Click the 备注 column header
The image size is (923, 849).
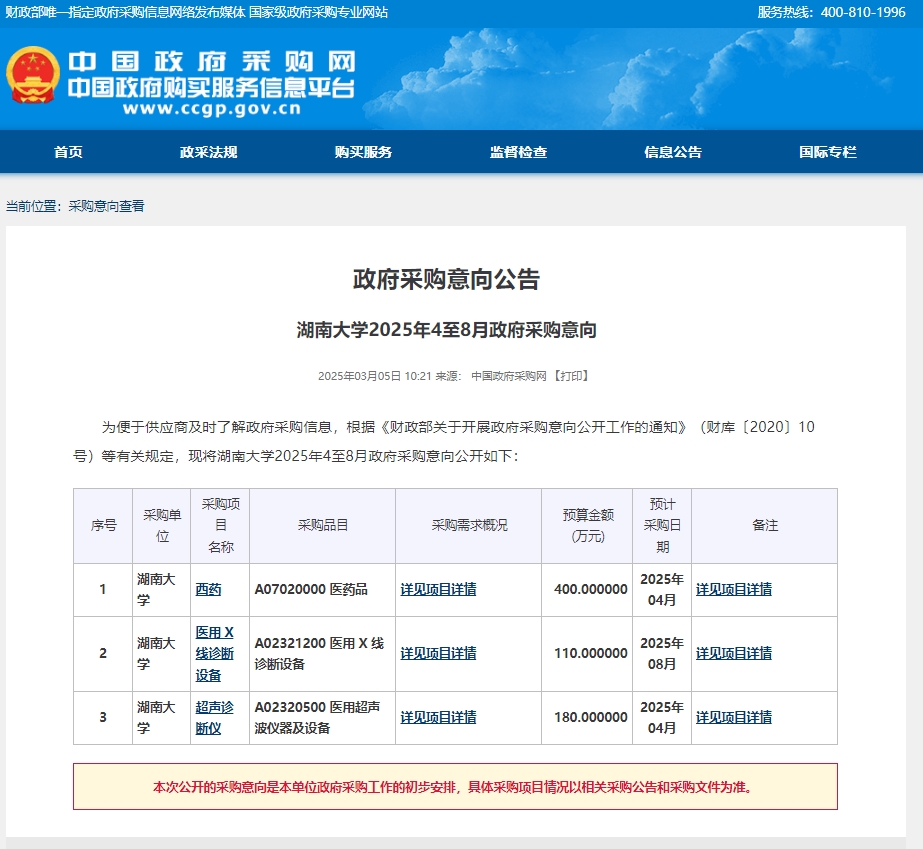pos(765,525)
